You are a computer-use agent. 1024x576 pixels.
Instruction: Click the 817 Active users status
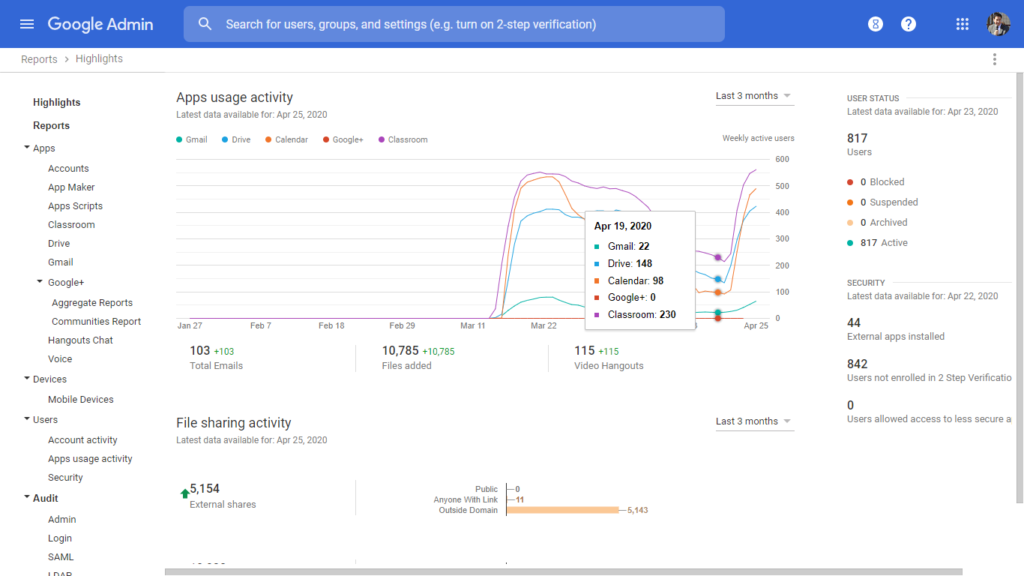pyautogui.click(x=877, y=243)
